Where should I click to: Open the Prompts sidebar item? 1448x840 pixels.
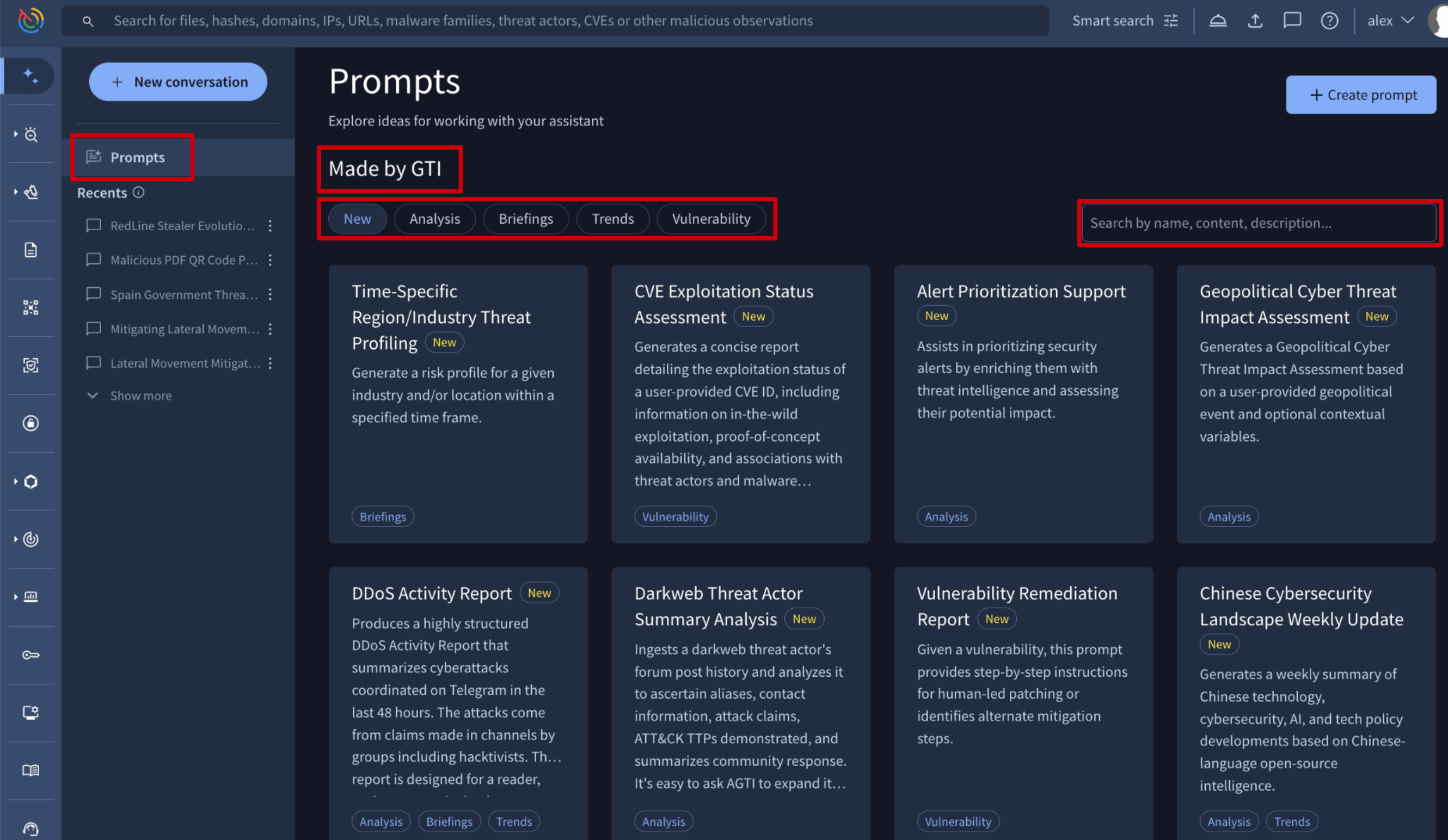137,157
